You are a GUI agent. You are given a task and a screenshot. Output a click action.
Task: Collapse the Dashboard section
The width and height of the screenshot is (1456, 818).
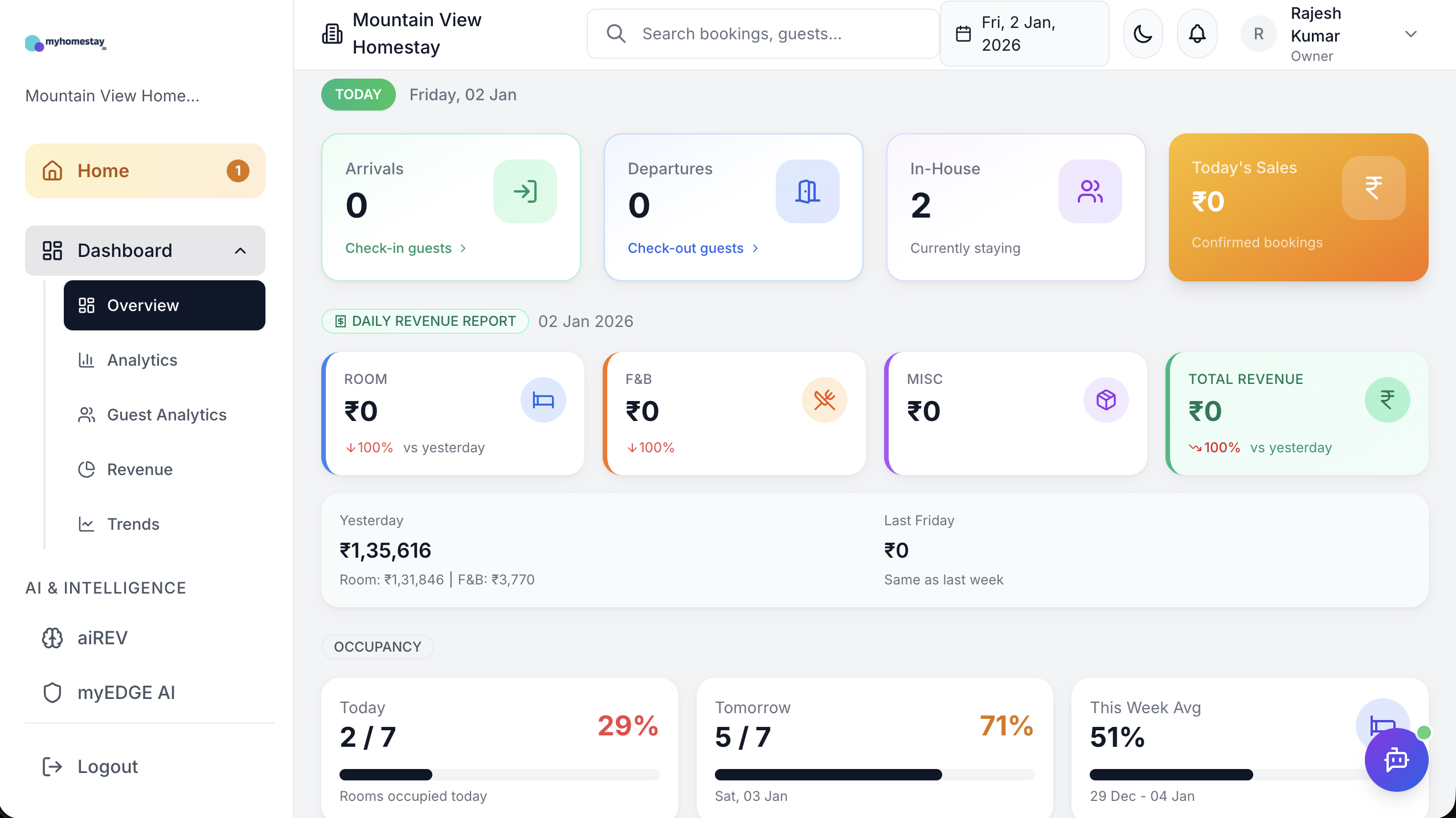click(x=240, y=251)
